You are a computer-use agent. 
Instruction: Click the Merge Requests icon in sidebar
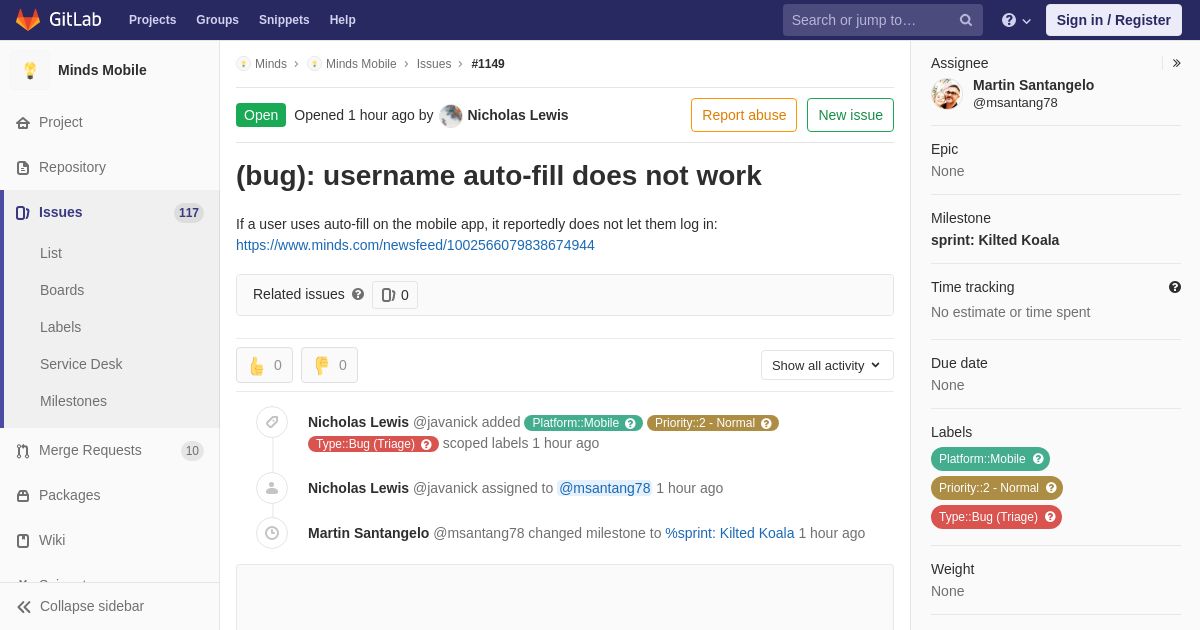(x=23, y=450)
